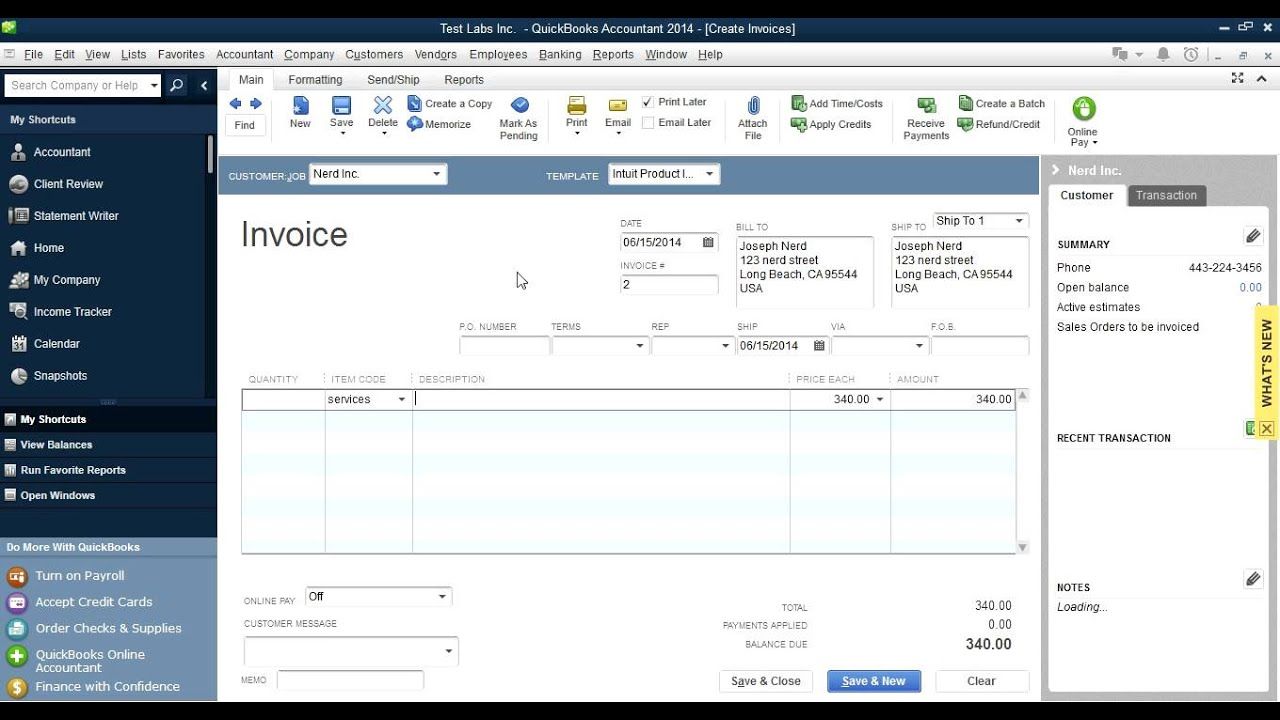The image size is (1280, 720).
Task: Expand the Terms dropdown
Action: tap(640, 346)
